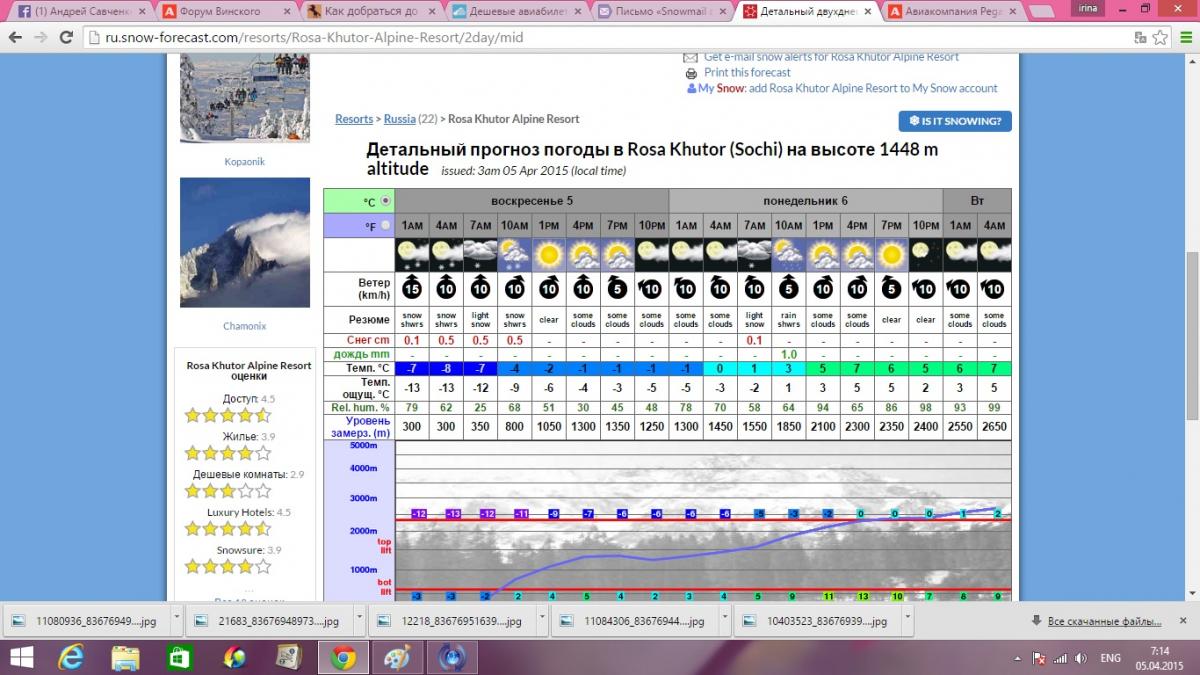Click the browser back arrow
Screen dimensions: 1200x675
pos(16,37)
